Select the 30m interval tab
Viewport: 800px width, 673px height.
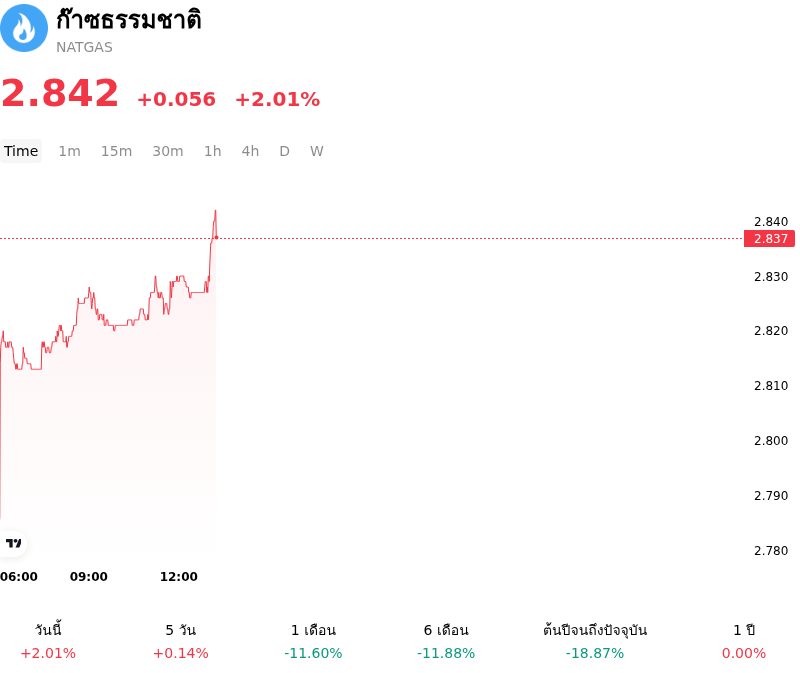168,151
